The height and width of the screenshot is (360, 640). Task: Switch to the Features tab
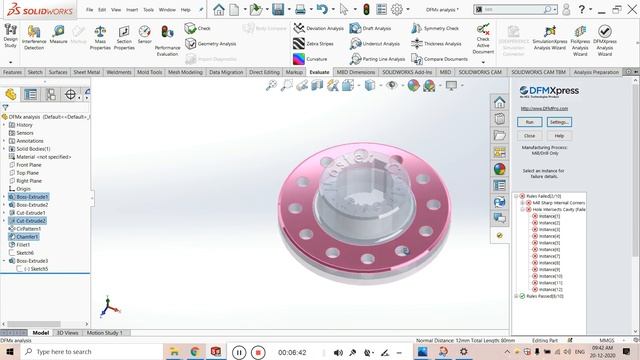point(12,72)
